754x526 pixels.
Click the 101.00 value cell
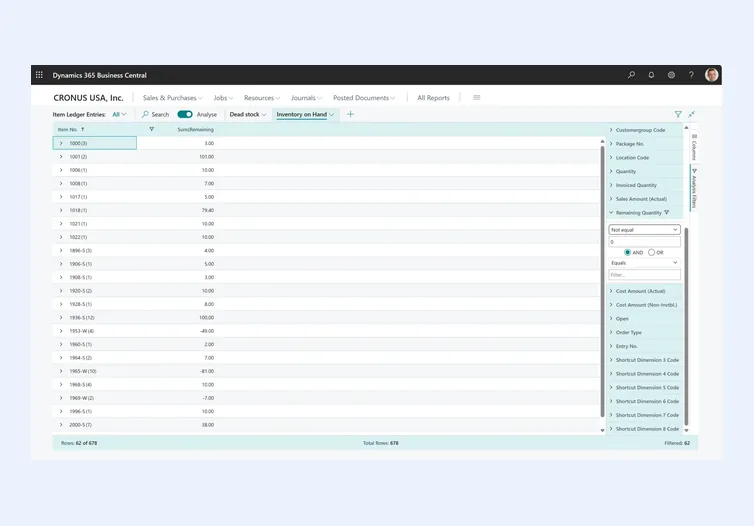[206, 157]
